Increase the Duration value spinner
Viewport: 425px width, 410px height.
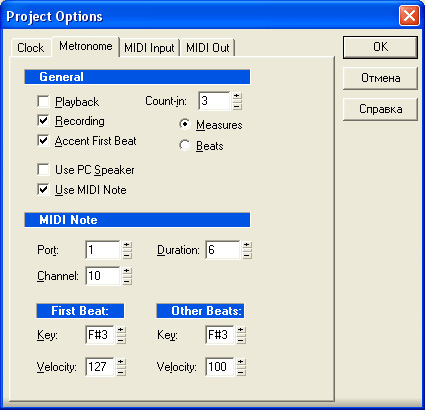pos(247,245)
